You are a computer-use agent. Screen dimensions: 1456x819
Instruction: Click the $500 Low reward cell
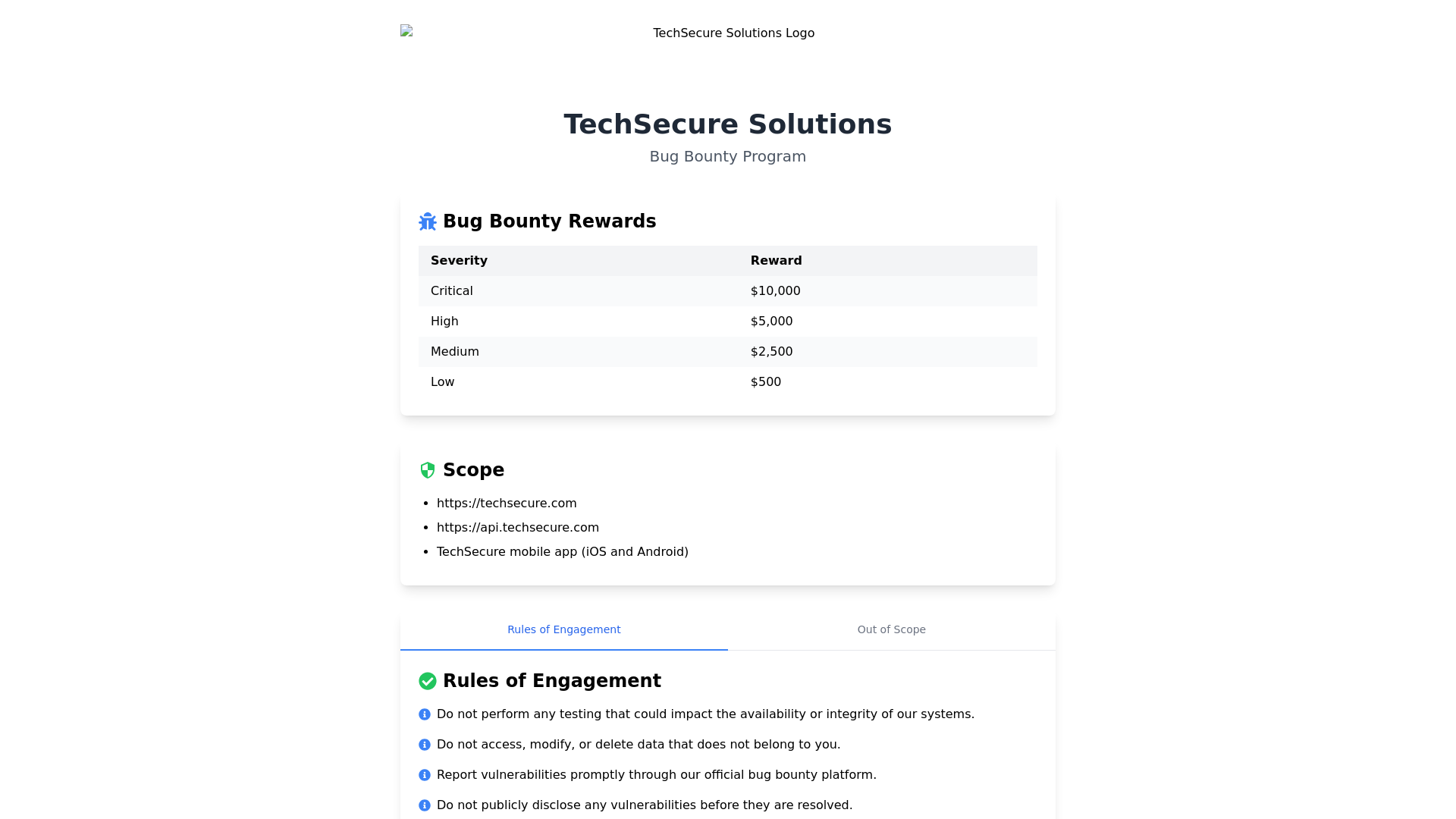coord(765,382)
